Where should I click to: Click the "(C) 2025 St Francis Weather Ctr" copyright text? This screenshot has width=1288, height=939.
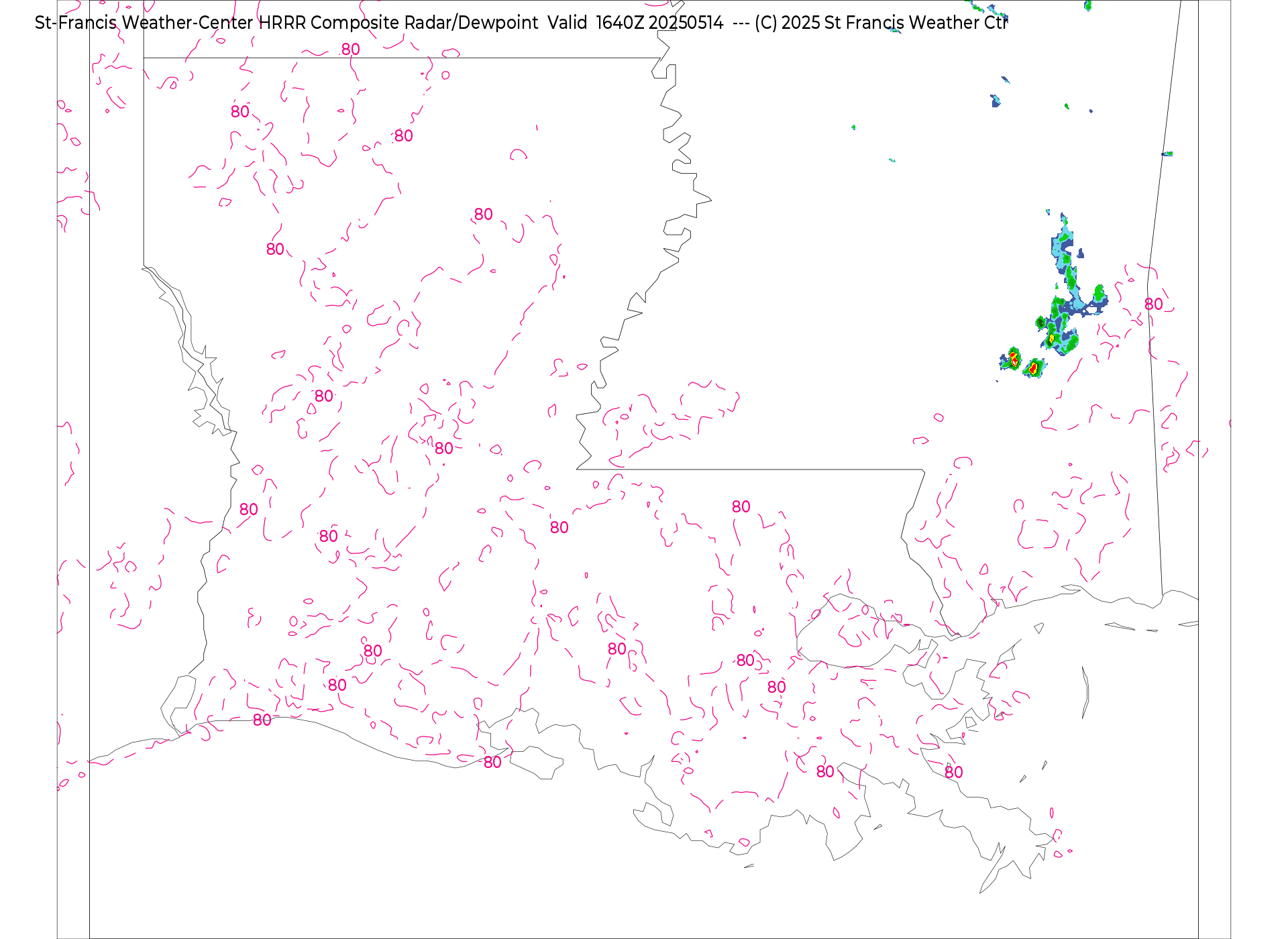[x=880, y=23]
